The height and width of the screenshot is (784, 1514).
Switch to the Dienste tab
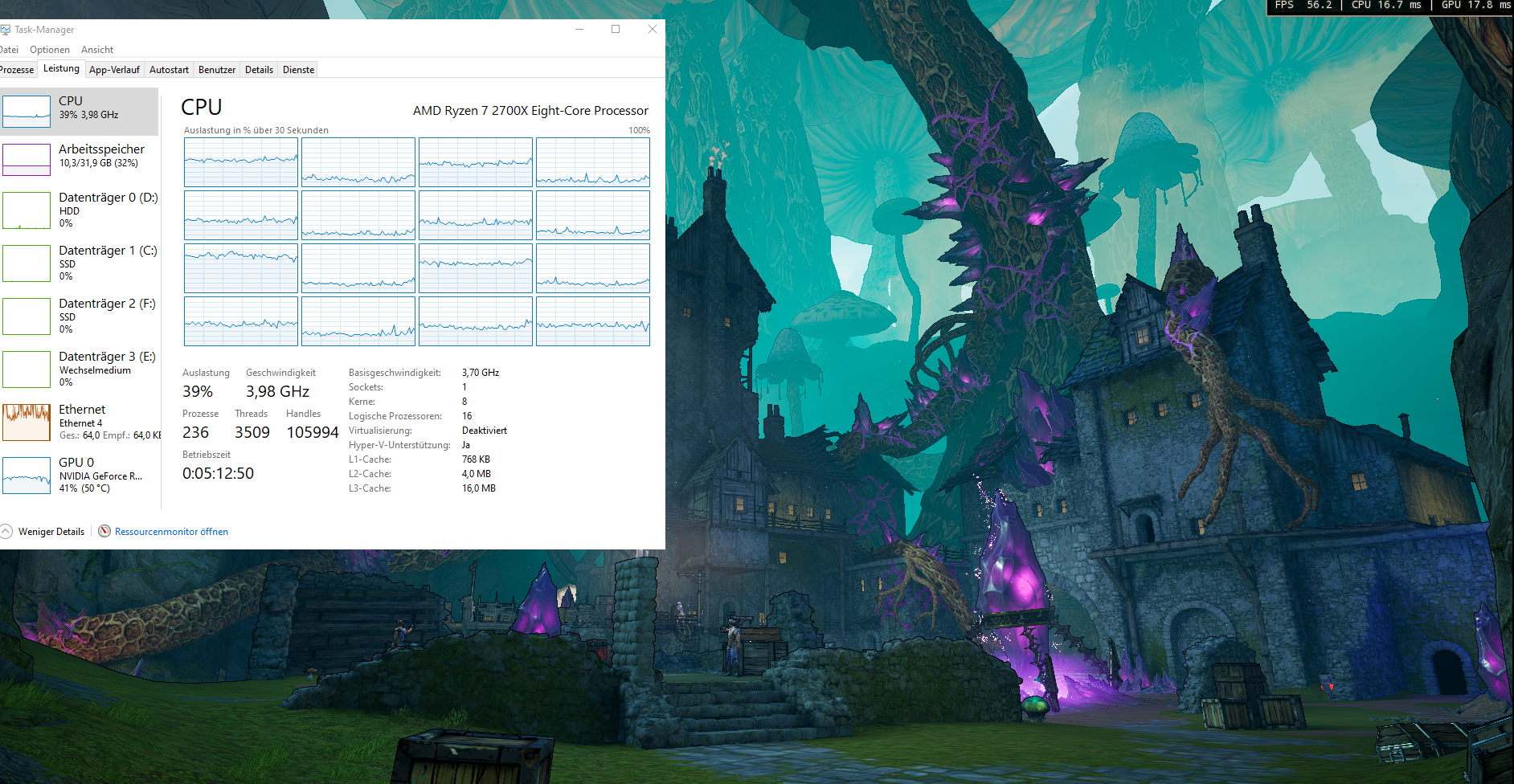click(x=298, y=70)
